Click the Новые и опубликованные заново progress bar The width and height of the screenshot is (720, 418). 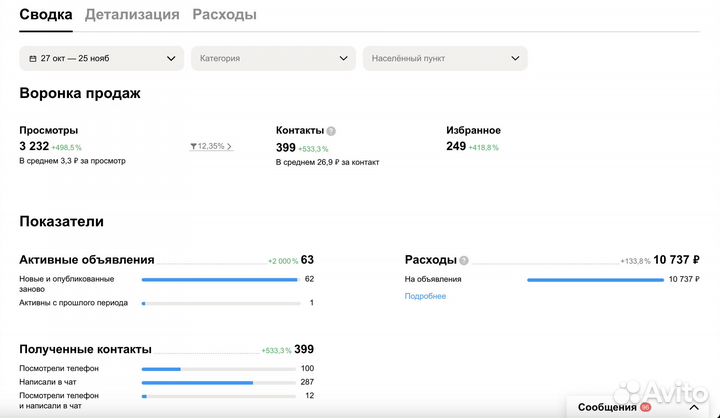(x=220, y=279)
